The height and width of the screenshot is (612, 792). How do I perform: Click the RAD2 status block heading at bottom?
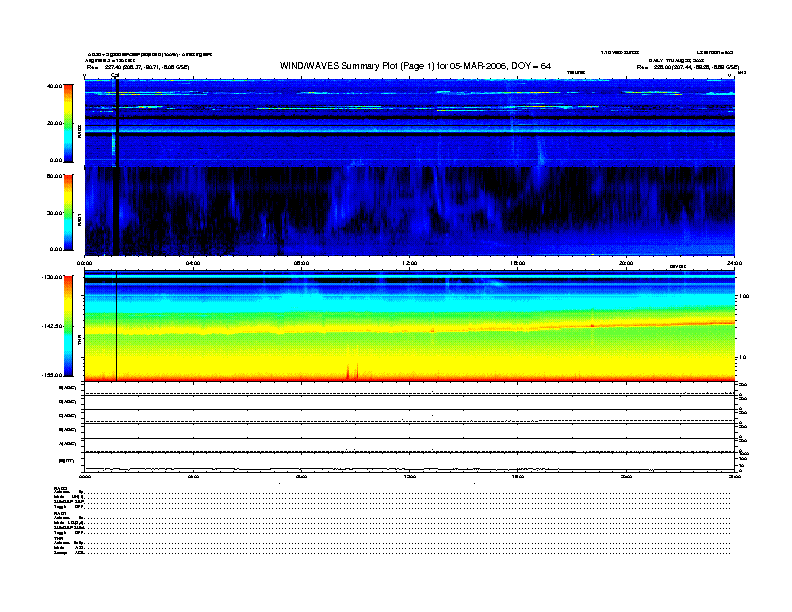pyautogui.click(x=59, y=487)
